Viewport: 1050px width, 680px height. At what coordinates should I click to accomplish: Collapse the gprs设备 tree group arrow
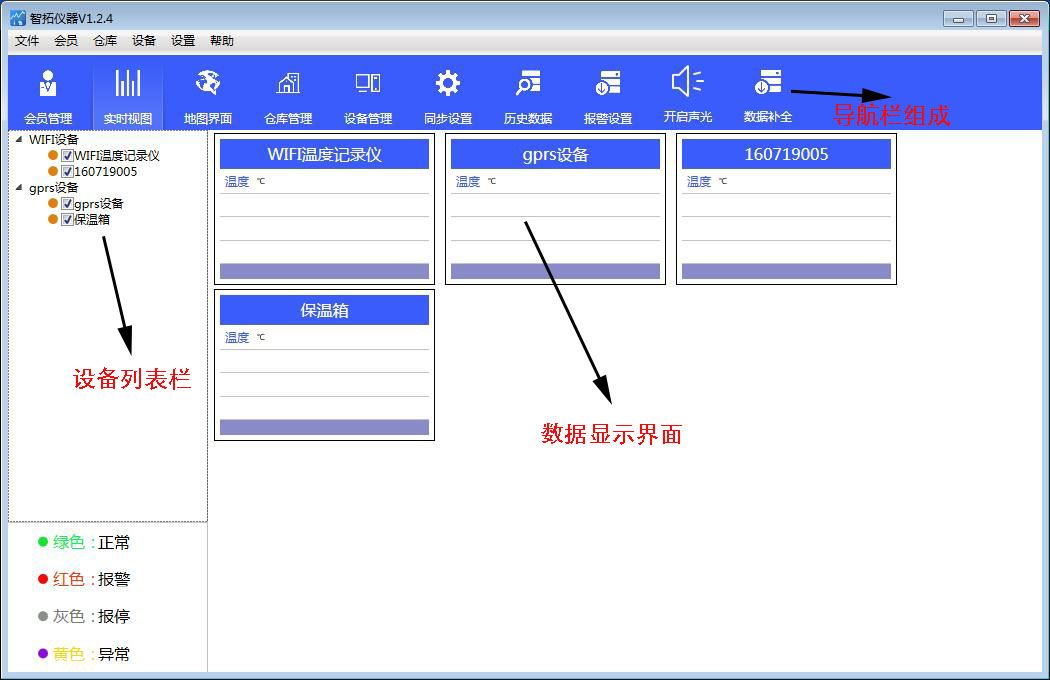click(x=19, y=187)
